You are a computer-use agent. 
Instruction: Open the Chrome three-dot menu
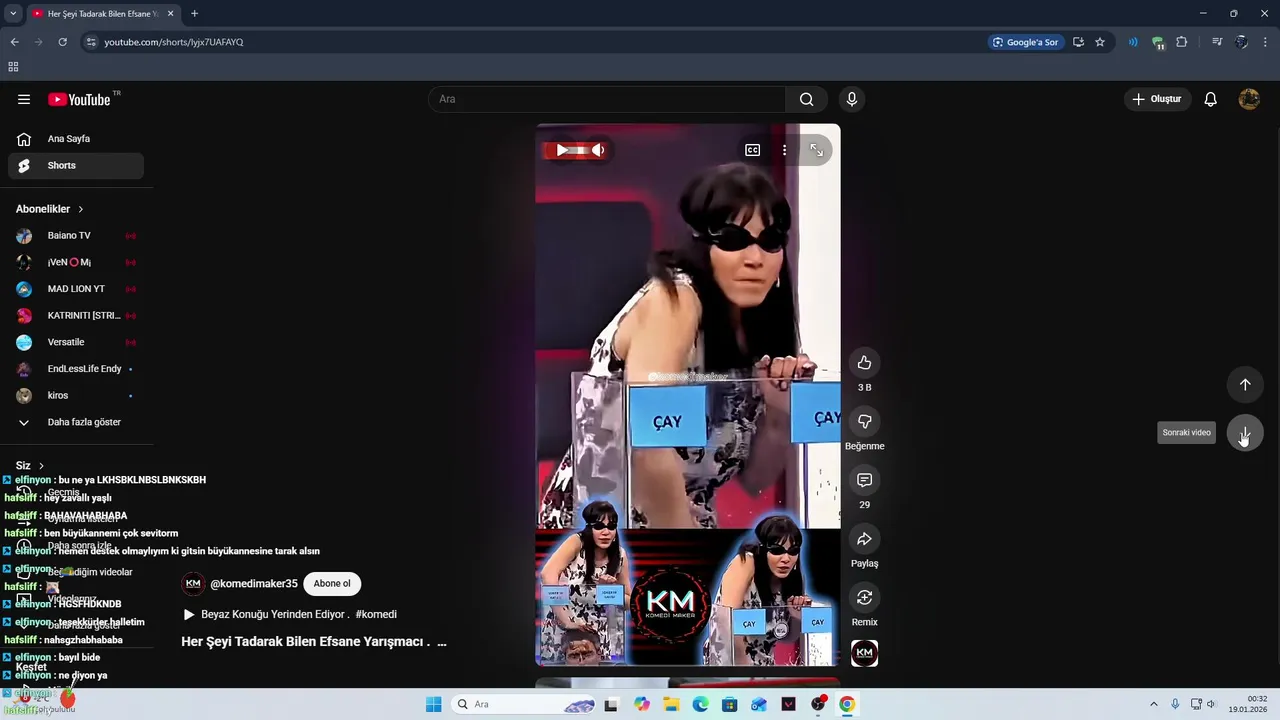pos(1266,42)
